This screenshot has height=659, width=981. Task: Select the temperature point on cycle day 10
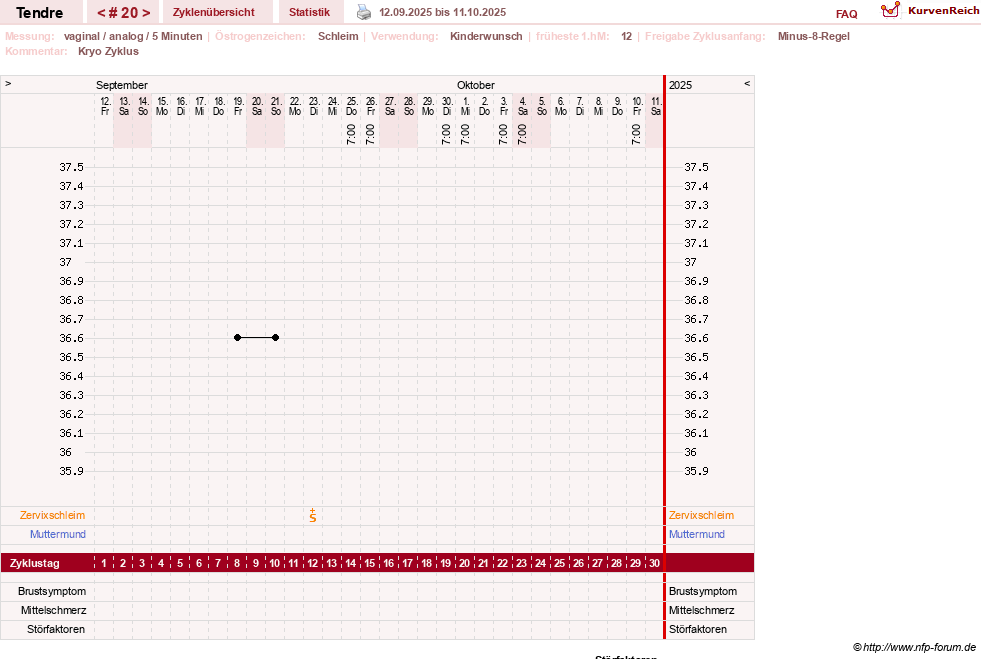click(275, 338)
